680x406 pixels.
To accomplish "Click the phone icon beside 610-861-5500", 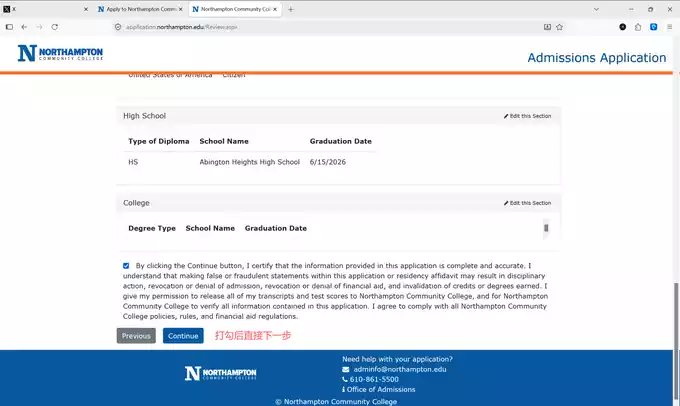I will pos(345,380).
